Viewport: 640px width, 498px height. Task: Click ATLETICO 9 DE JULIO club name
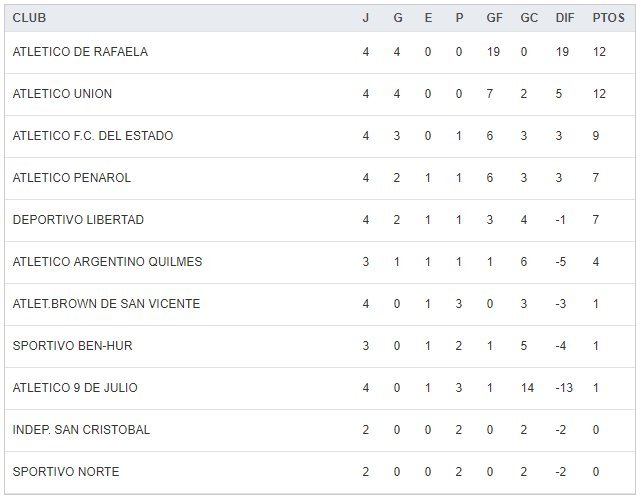(x=75, y=388)
